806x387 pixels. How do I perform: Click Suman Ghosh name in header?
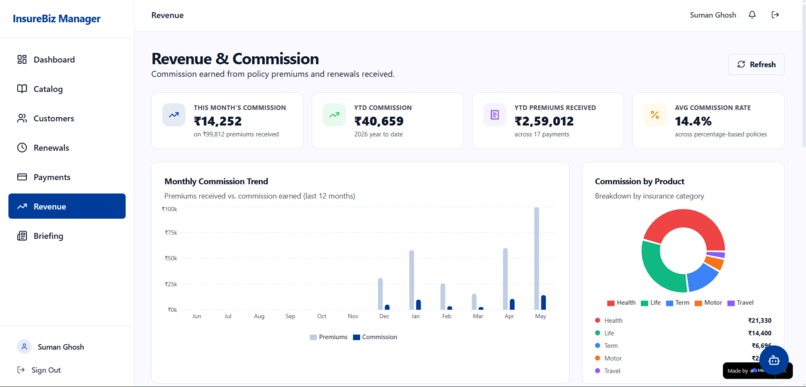tap(713, 15)
